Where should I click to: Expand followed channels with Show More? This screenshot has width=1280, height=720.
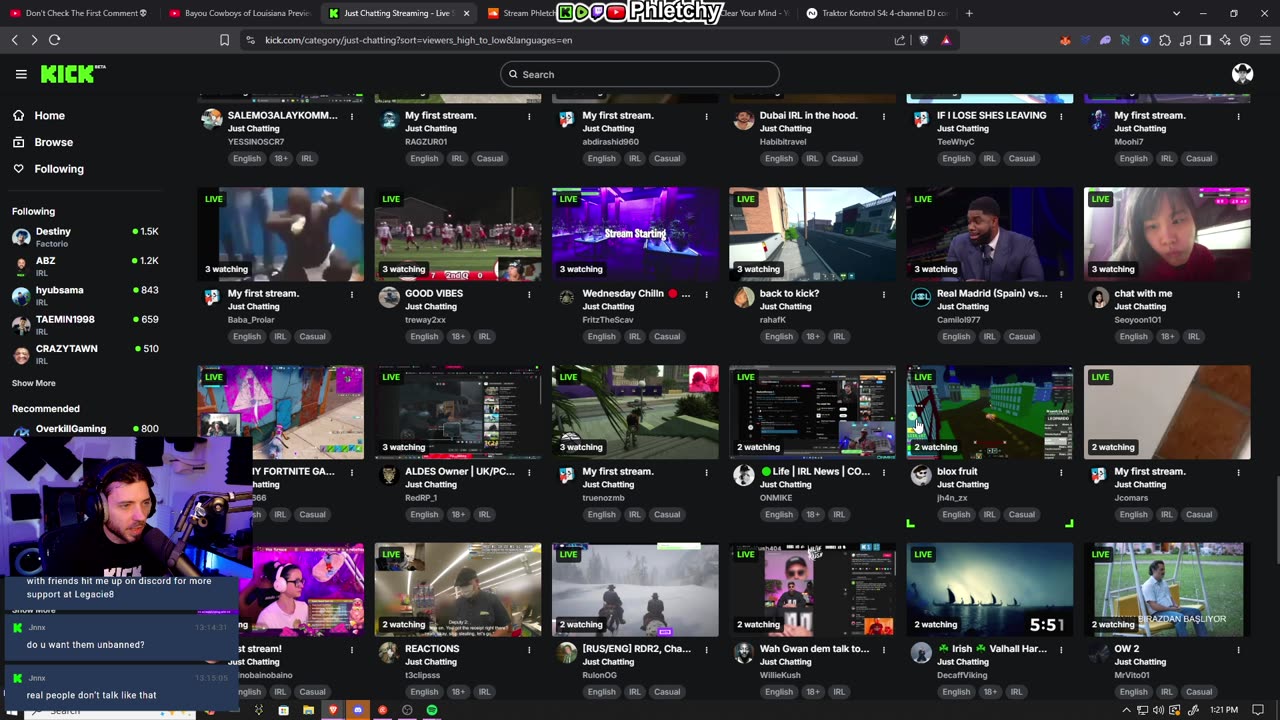tap(34, 383)
